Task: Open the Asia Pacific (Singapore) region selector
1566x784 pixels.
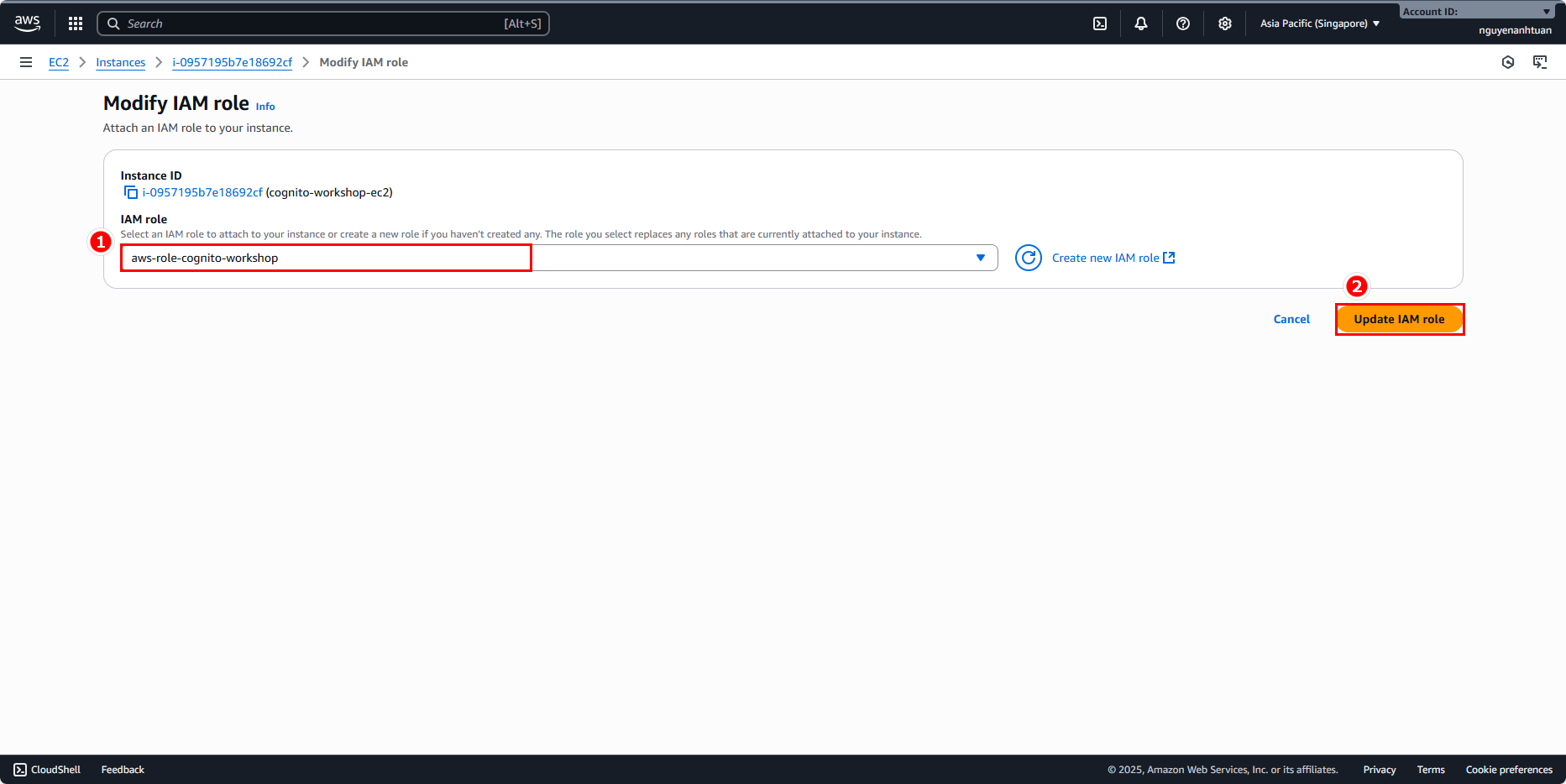Action: pos(1319,24)
